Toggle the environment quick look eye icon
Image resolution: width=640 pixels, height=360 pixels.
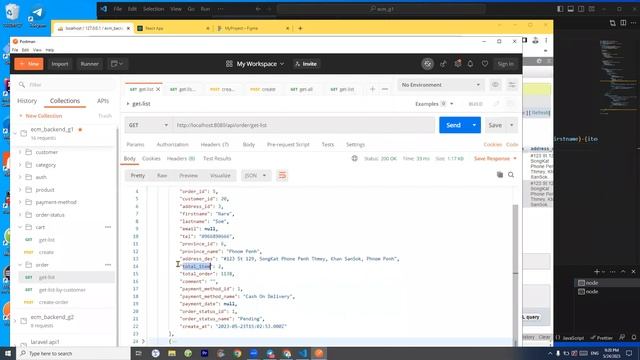pos(495,85)
